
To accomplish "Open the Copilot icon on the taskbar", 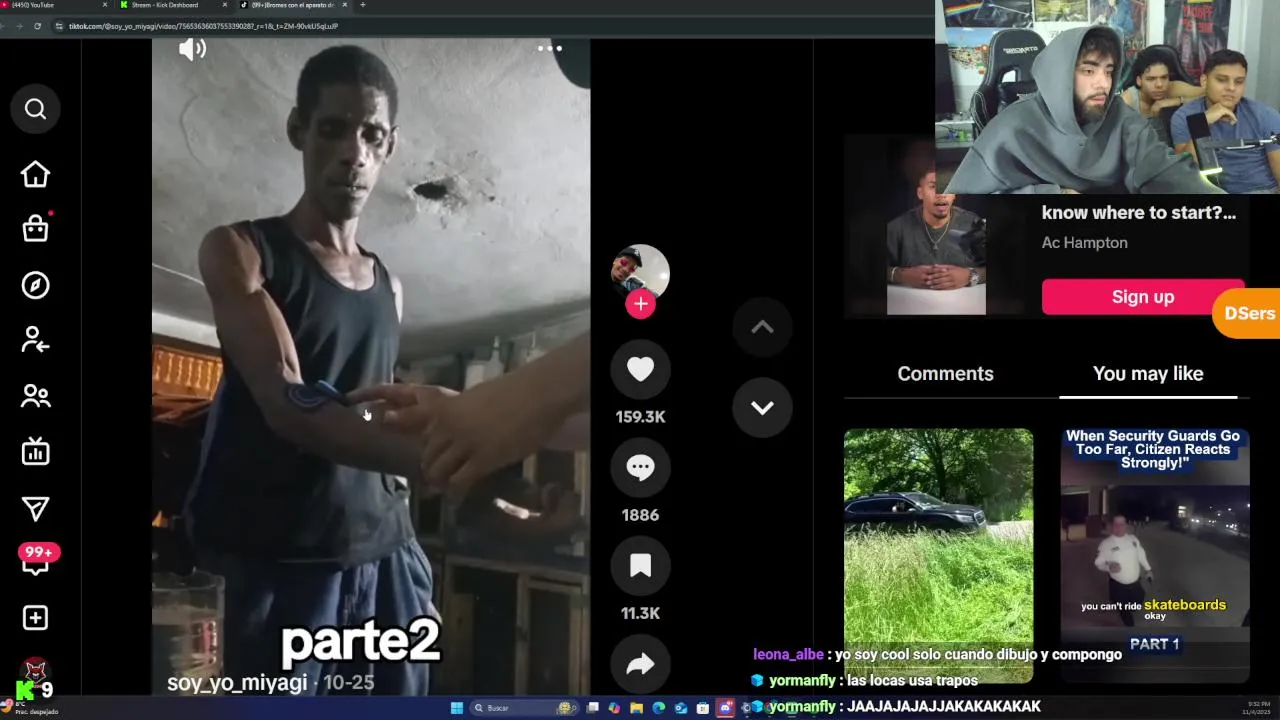I will [614, 708].
